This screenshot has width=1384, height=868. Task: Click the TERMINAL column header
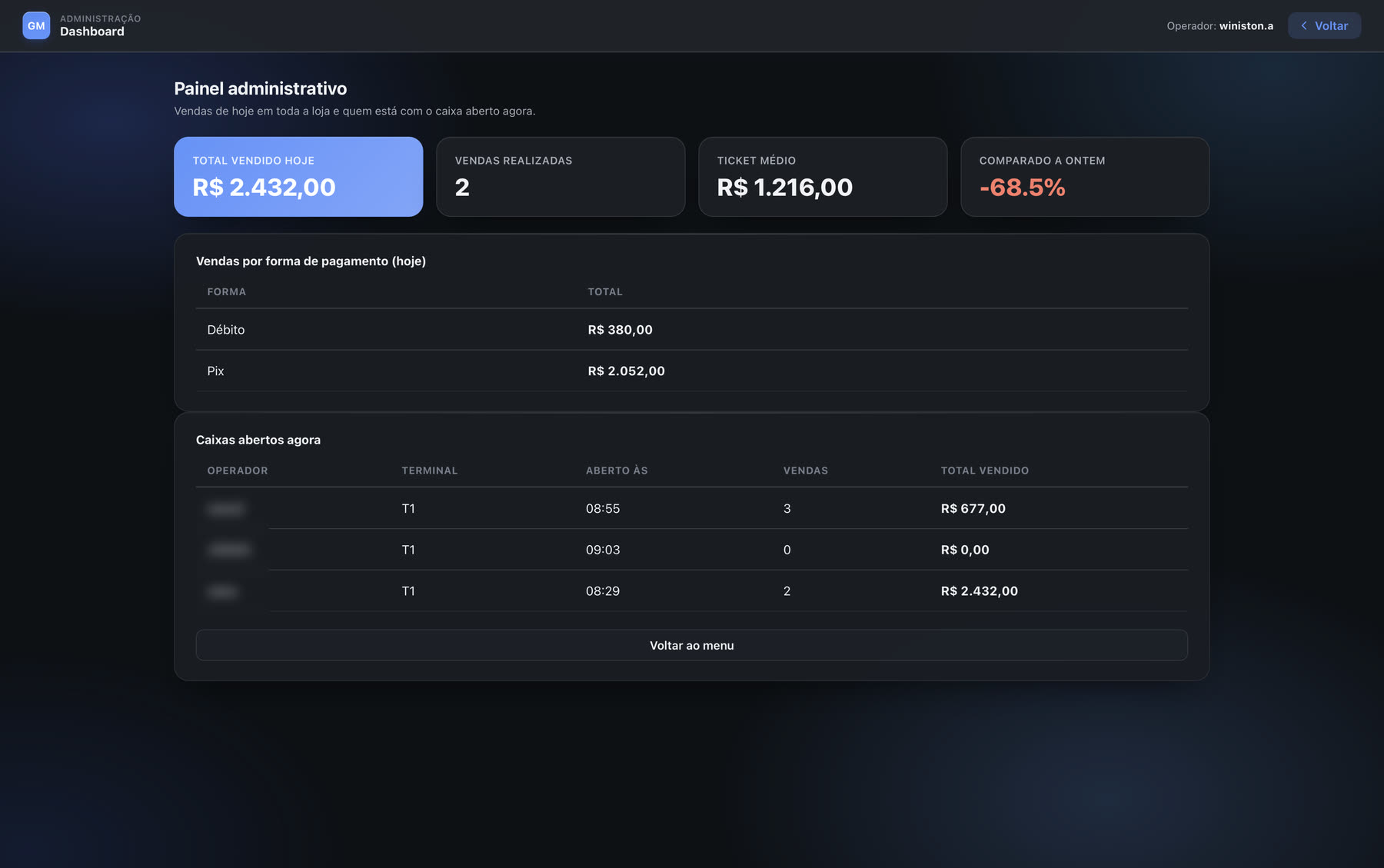tap(429, 471)
